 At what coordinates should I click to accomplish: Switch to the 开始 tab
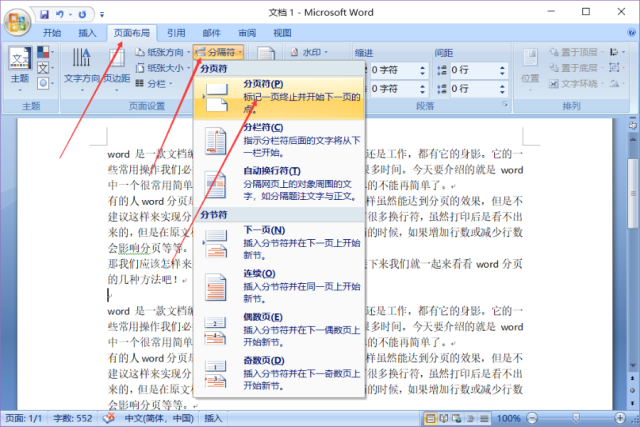point(52,33)
